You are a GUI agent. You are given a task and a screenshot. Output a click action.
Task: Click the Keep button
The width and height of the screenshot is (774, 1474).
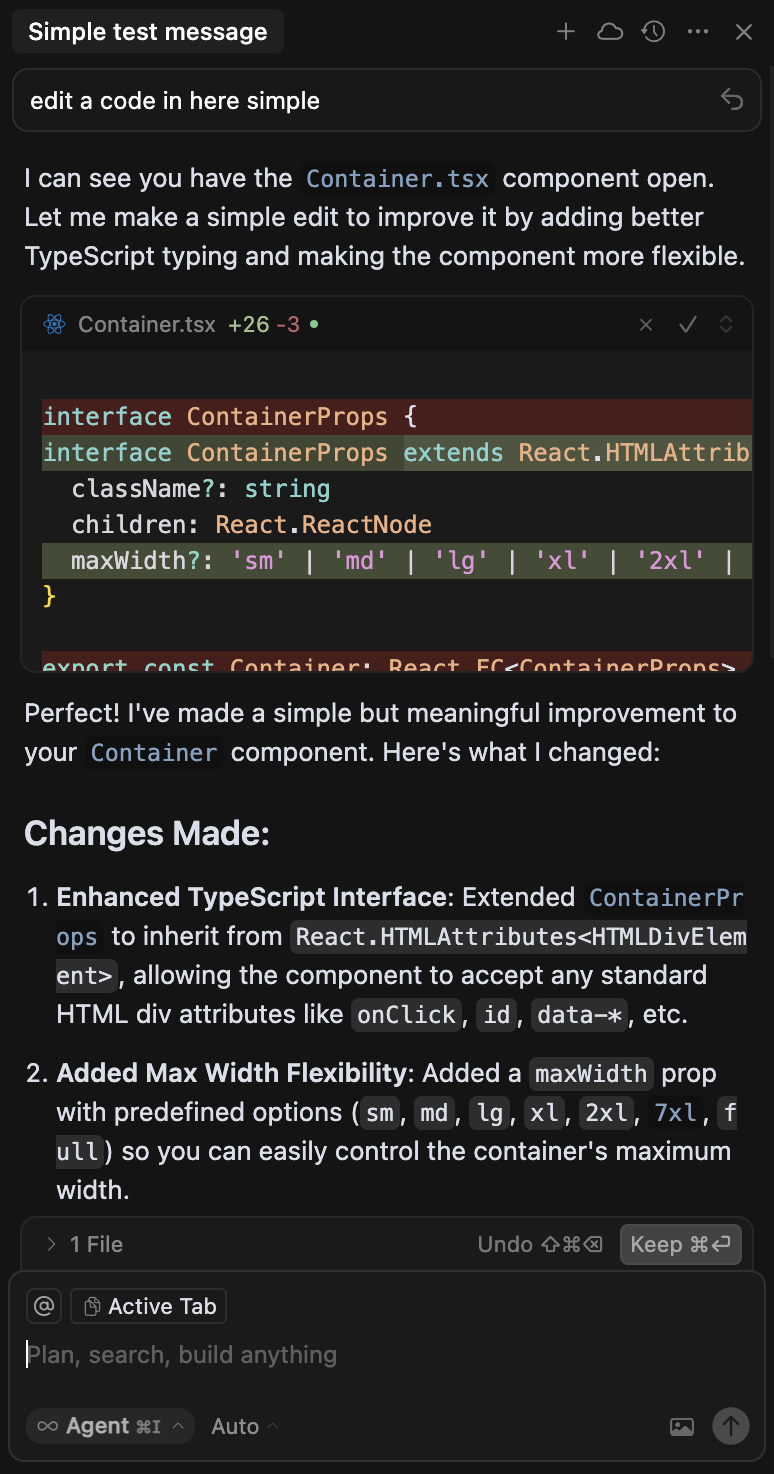pos(680,1244)
